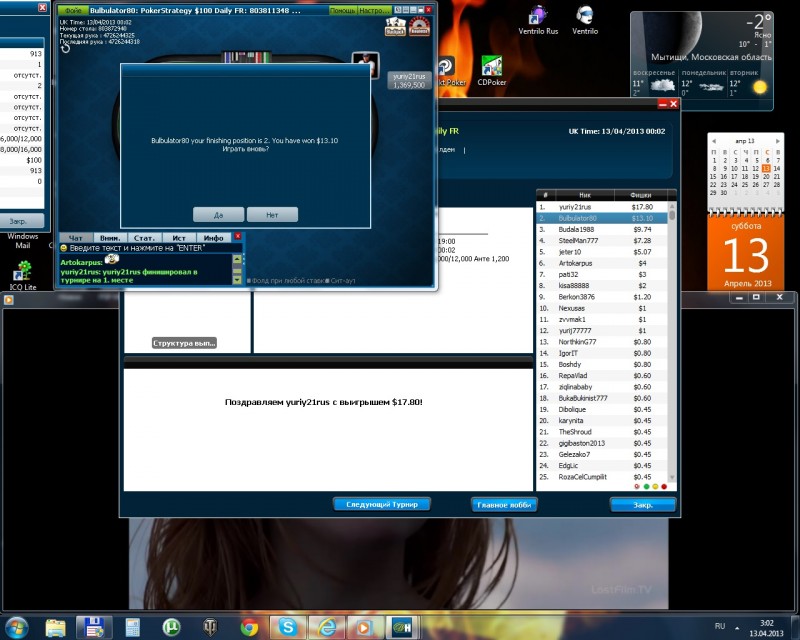Select the 'Инфо' tab in chat panel
The height and width of the screenshot is (640, 800).
(213, 237)
